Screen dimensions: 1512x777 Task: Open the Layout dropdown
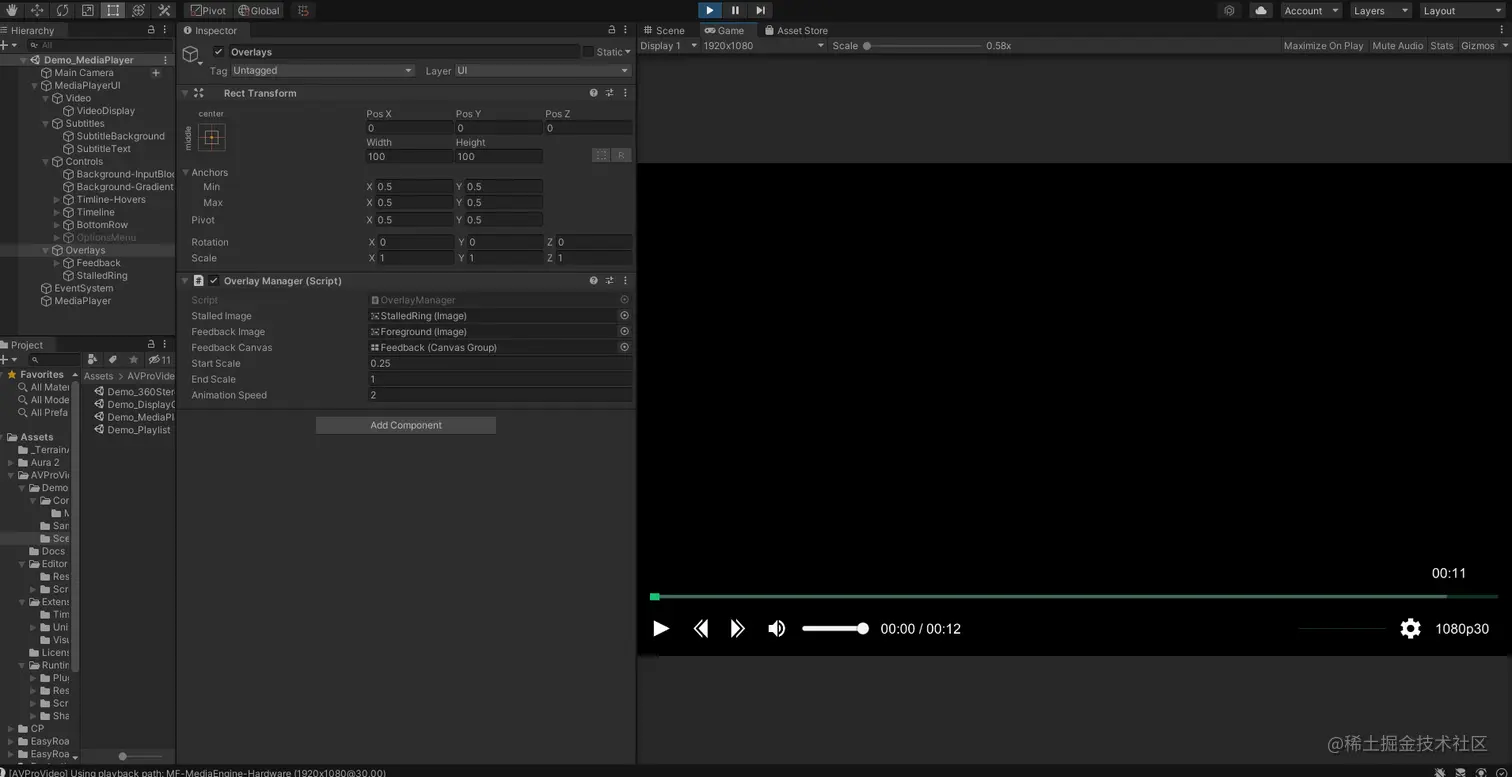tap(1462, 10)
